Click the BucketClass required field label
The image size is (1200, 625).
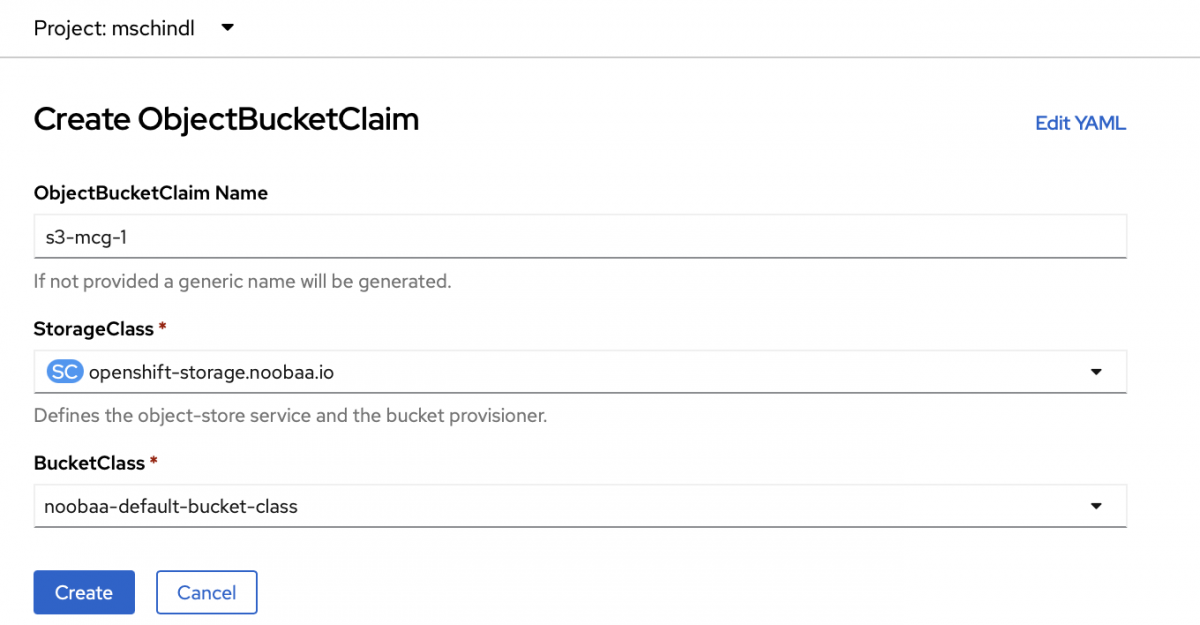click(95, 463)
